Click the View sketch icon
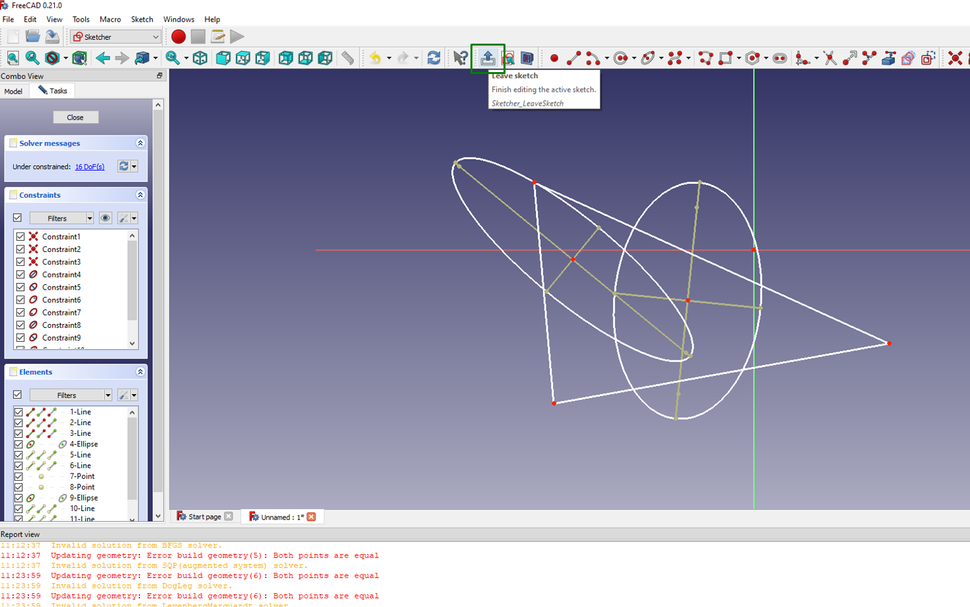Screen dimensions: 970x607 click(x=508, y=58)
